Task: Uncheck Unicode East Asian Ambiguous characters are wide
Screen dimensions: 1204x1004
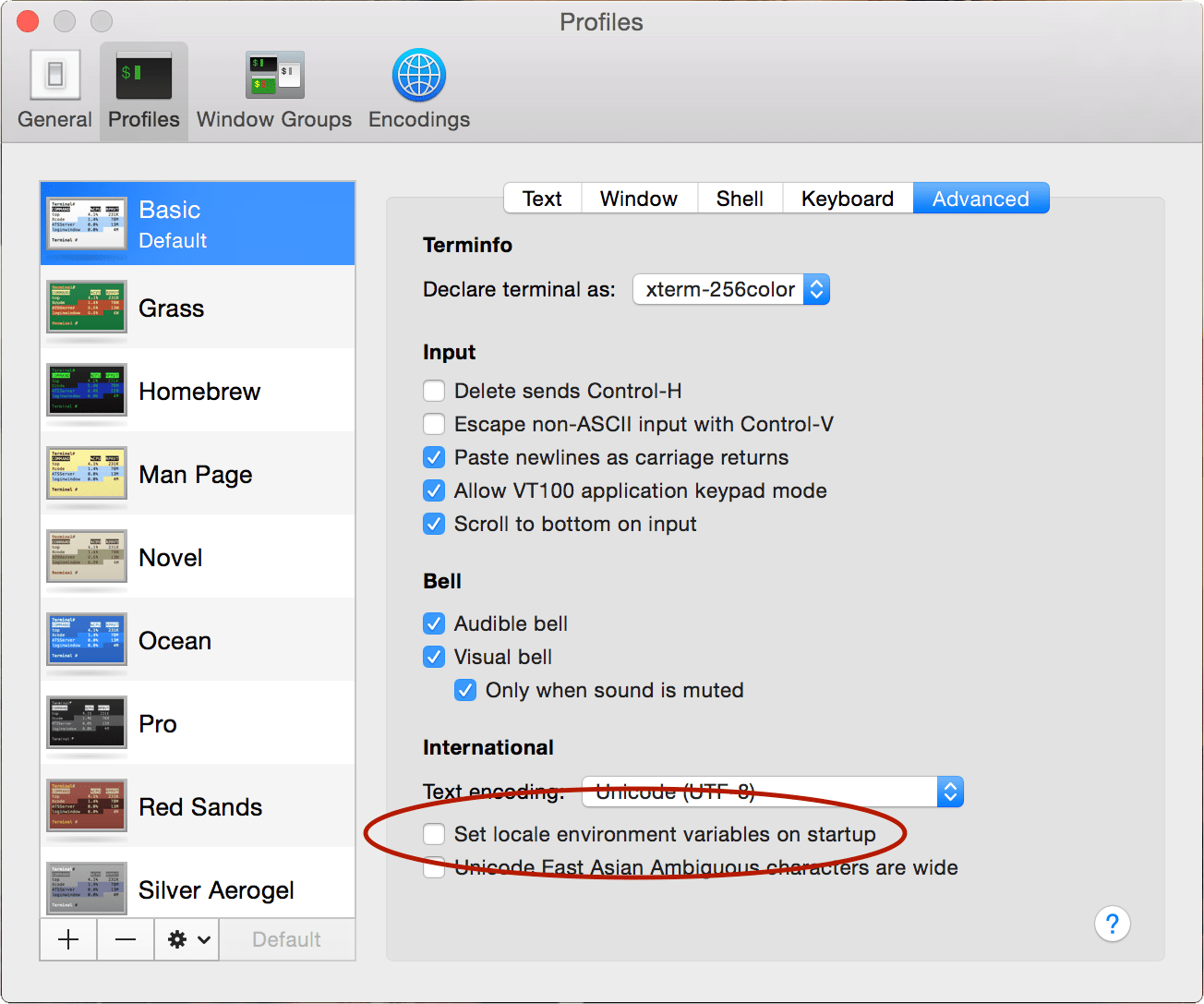Action: [x=434, y=867]
